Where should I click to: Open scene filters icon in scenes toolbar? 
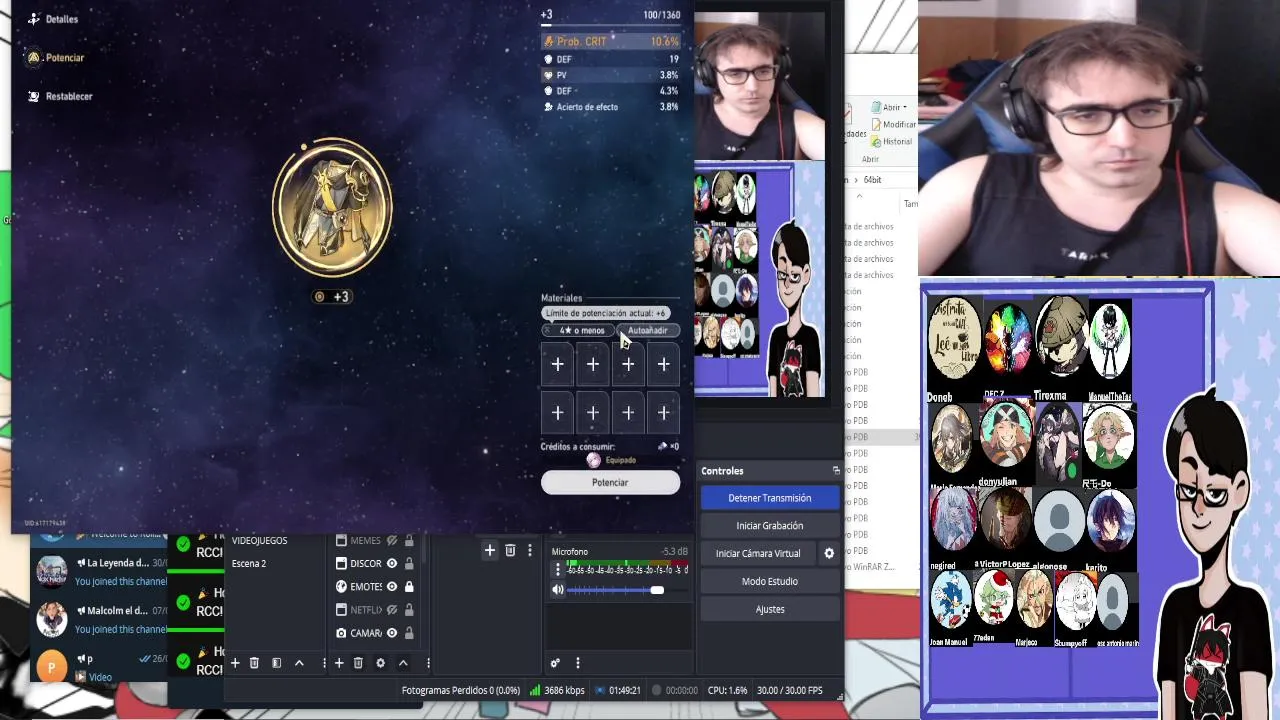coord(277,663)
